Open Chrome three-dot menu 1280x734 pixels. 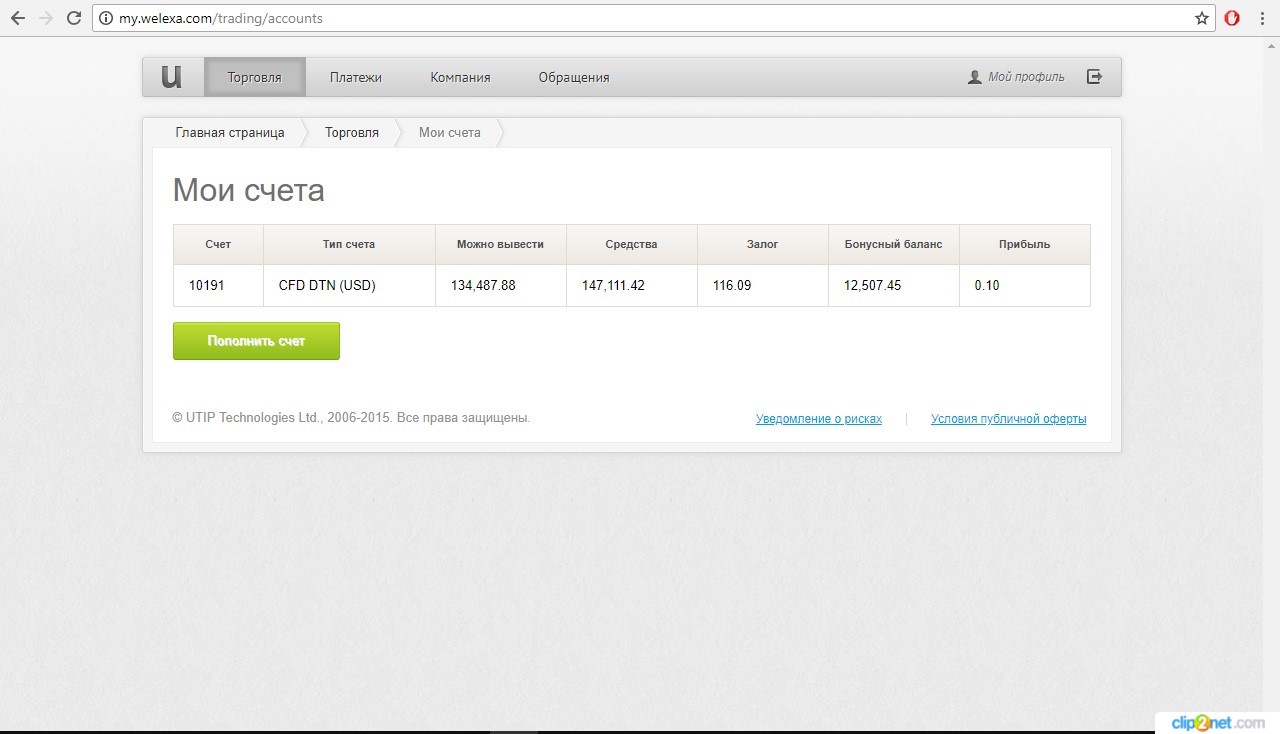[1263, 18]
